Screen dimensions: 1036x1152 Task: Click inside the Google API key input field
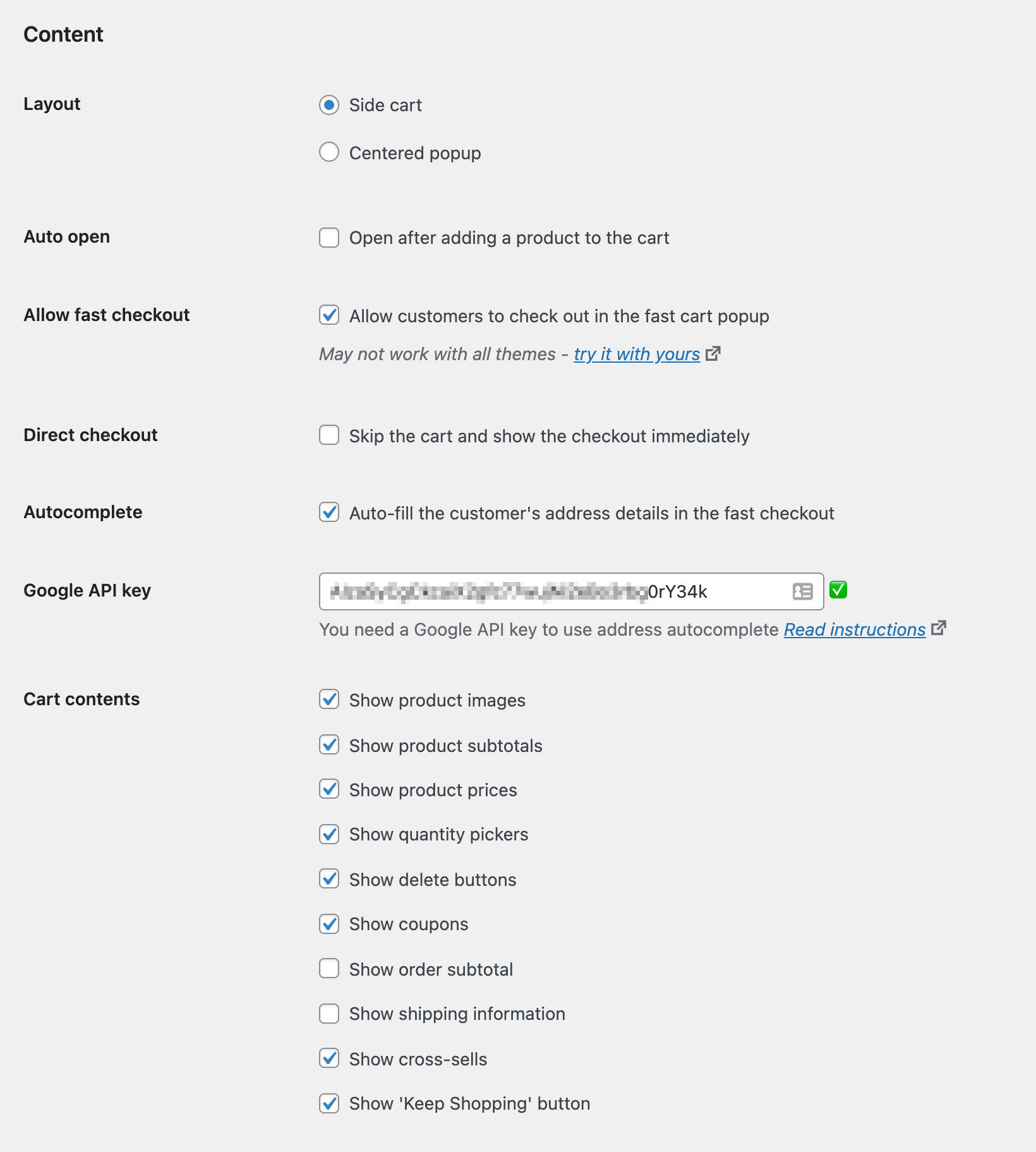tap(556, 591)
